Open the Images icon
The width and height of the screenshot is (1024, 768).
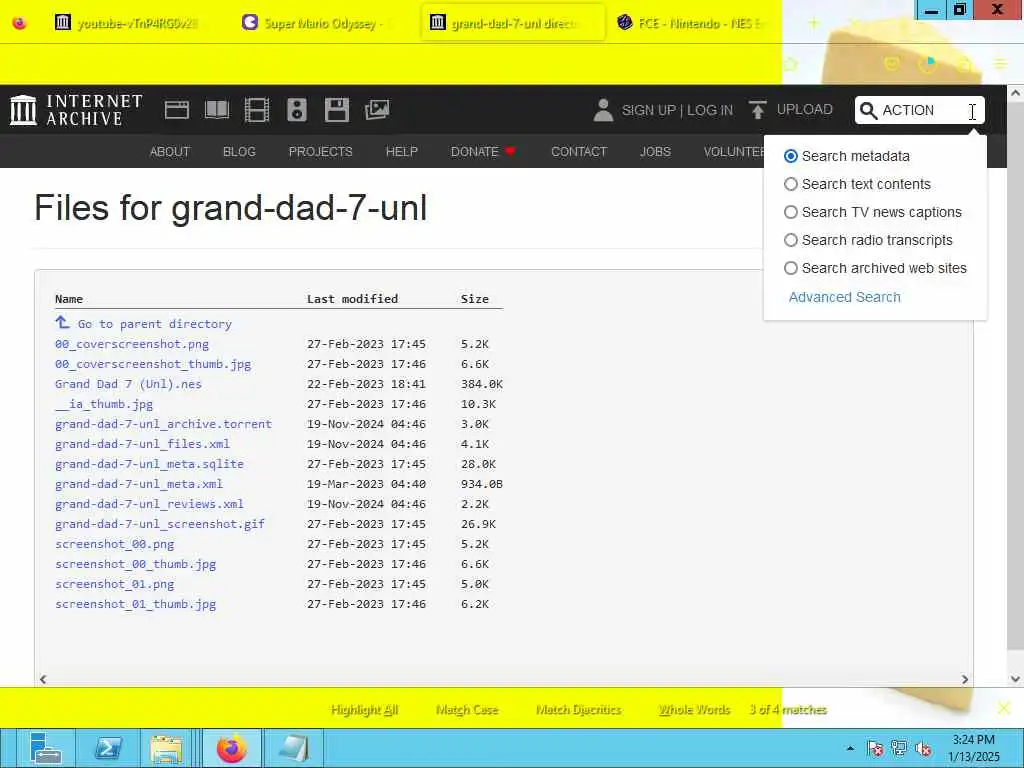tap(377, 110)
